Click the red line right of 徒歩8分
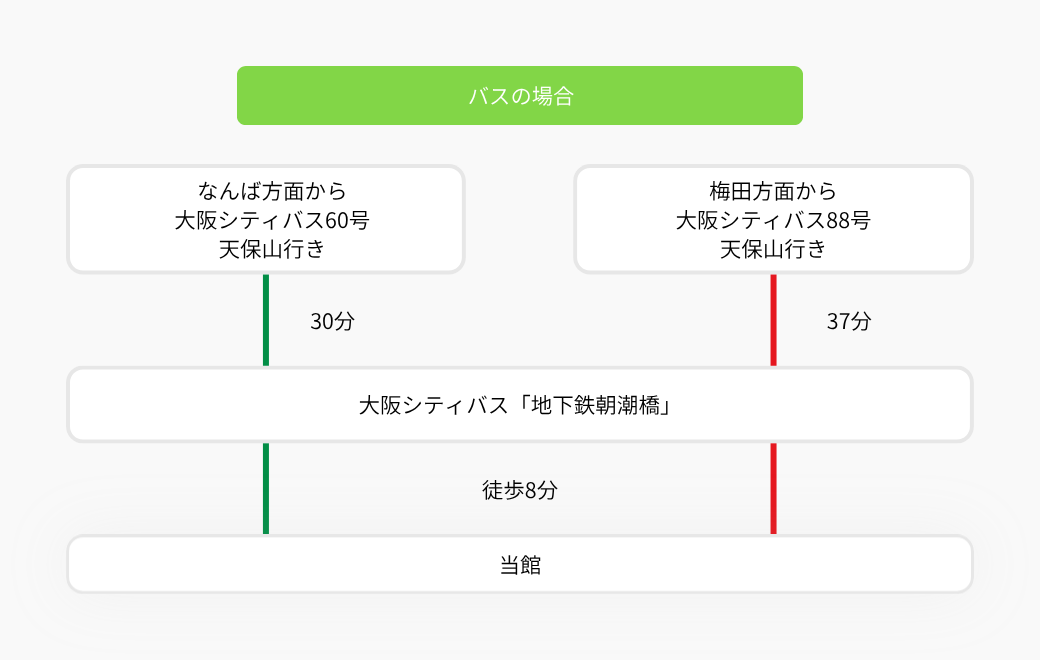The image size is (1040, 660). tap(773, 488)
